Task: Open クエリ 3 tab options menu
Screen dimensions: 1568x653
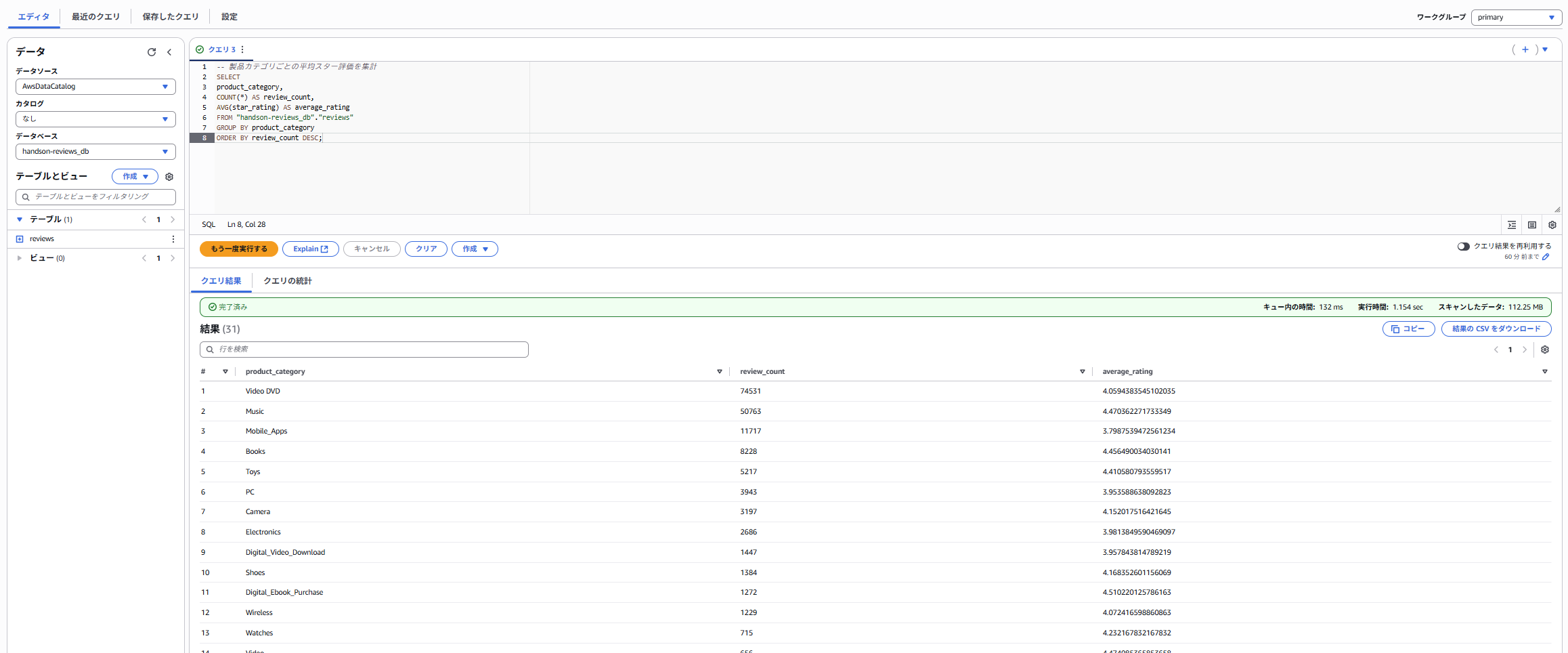Action: (x=242, y=49)
